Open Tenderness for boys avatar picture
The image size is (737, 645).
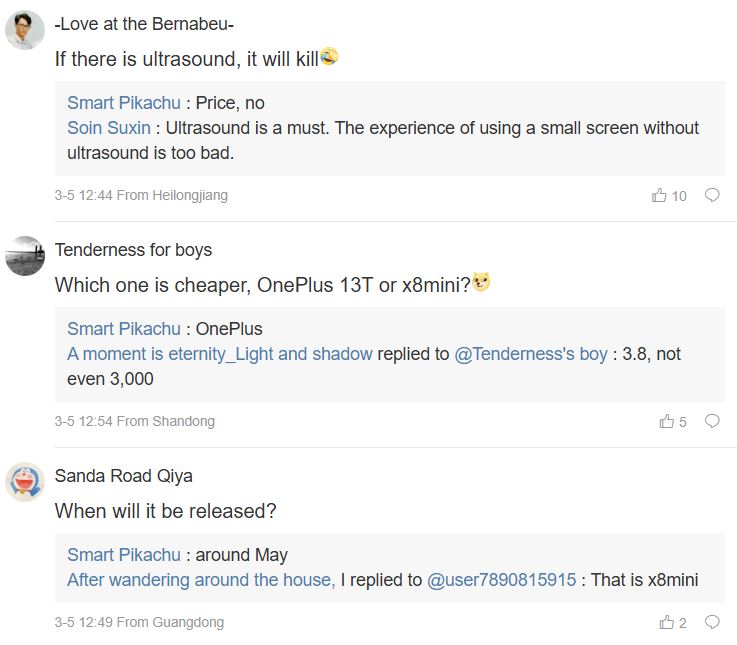click(x=25, y=256)
